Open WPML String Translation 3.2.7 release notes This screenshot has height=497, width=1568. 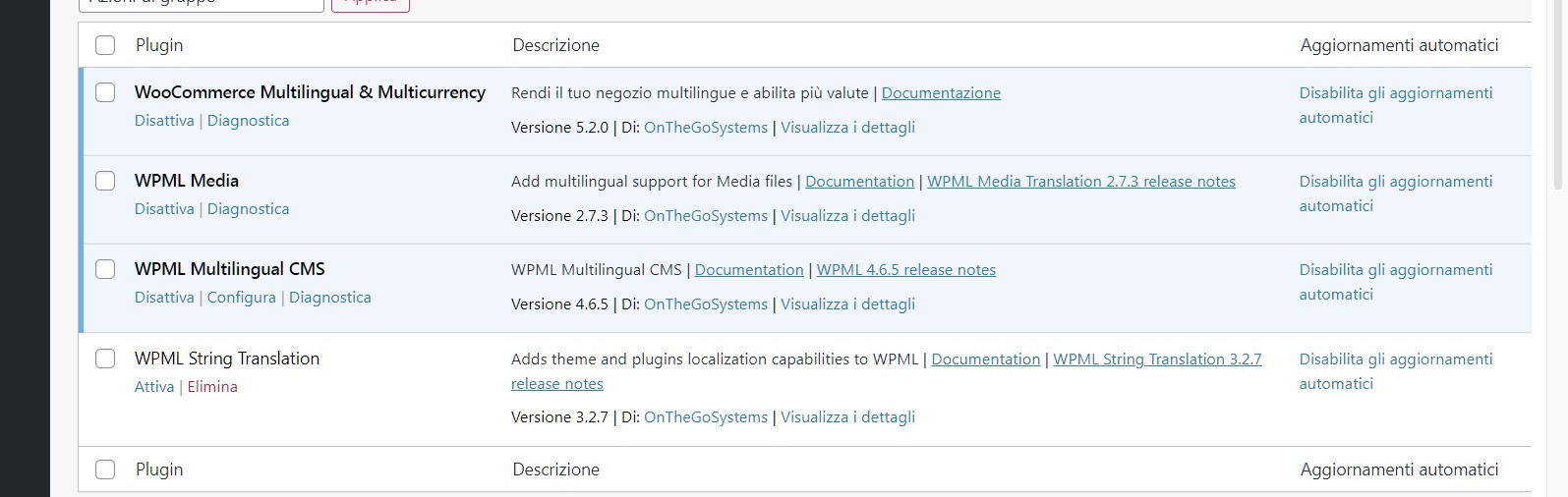point(1157,359)
